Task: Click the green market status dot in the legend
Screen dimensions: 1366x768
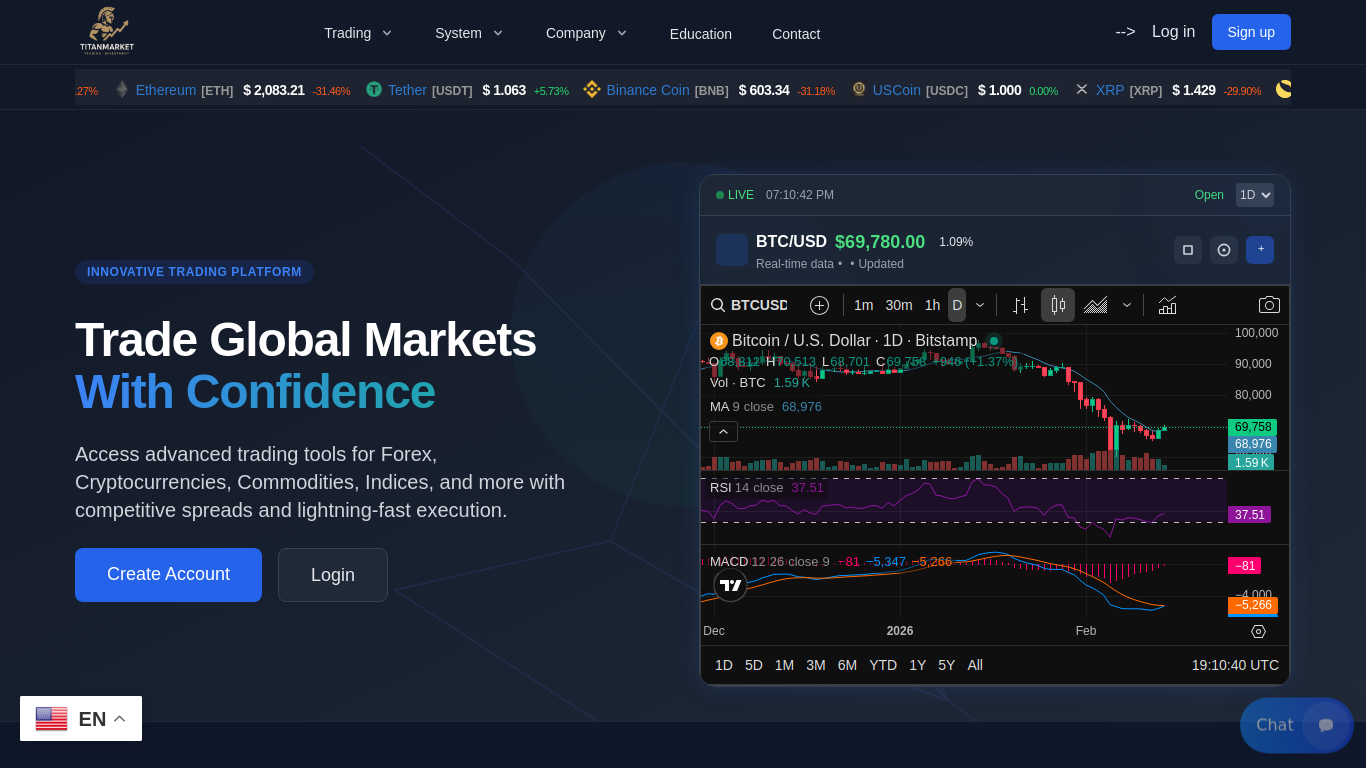Action: 994,341
